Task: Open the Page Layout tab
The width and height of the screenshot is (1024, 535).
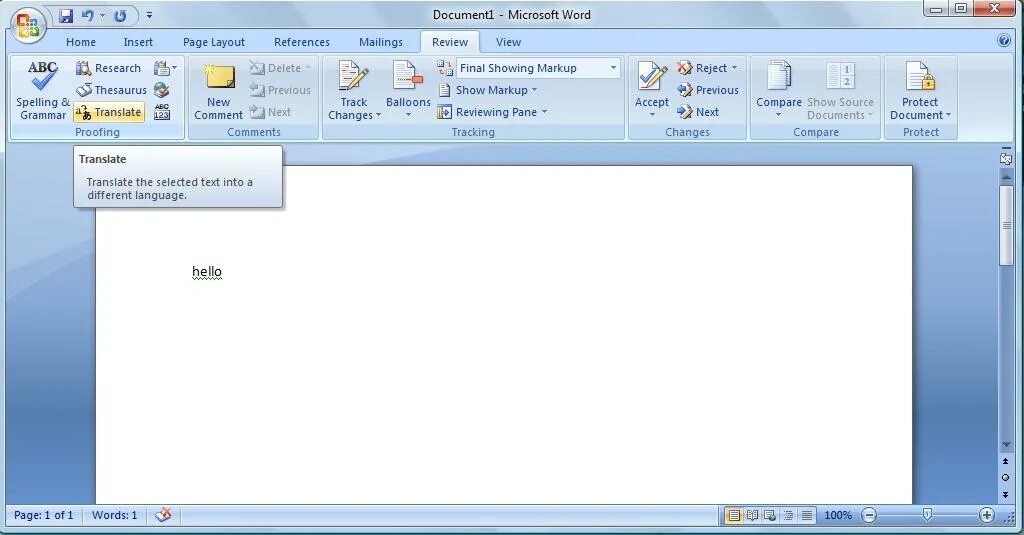Action: [x=214, y=42]
